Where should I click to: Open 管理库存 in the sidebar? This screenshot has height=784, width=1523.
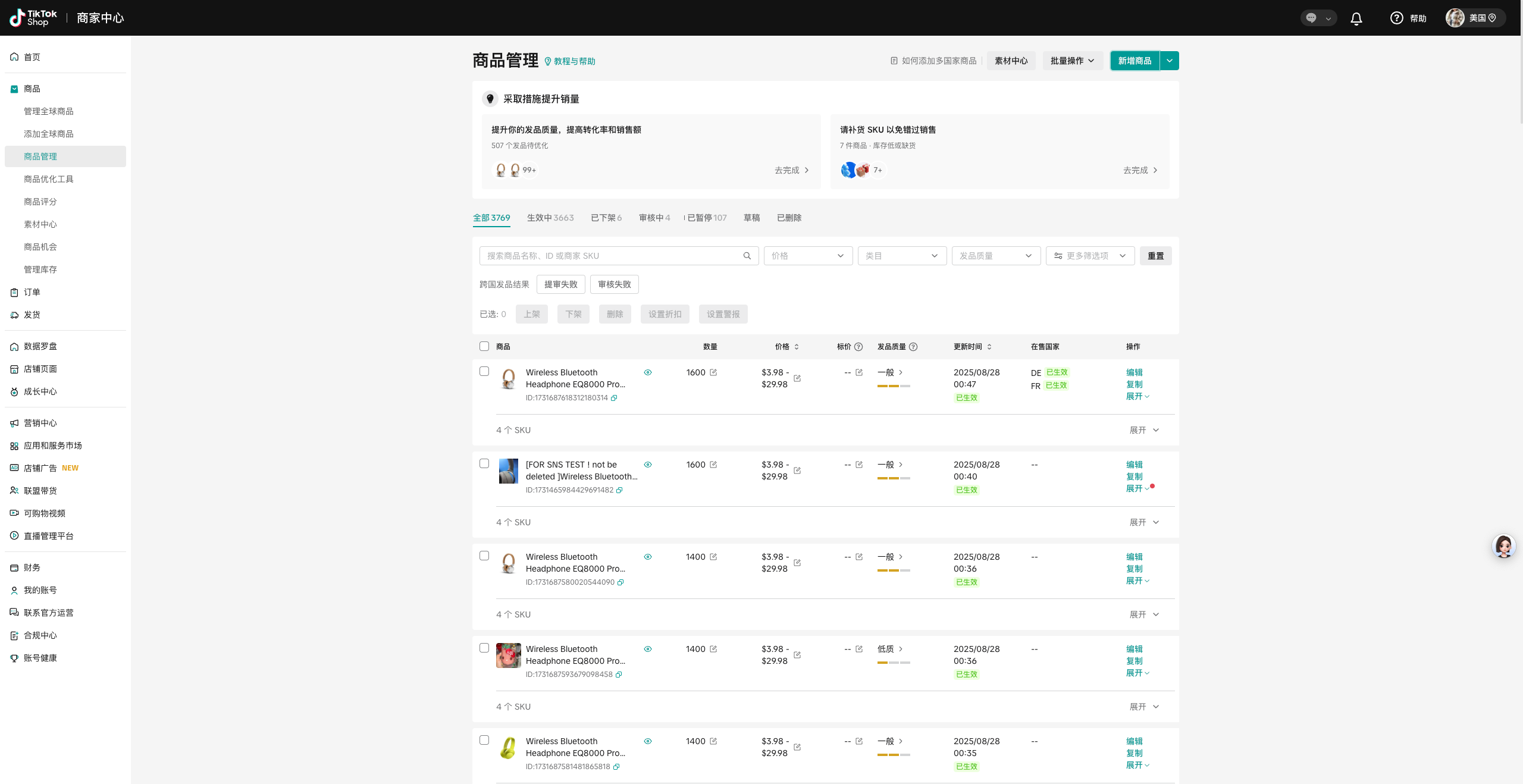(x=40, y=269)
